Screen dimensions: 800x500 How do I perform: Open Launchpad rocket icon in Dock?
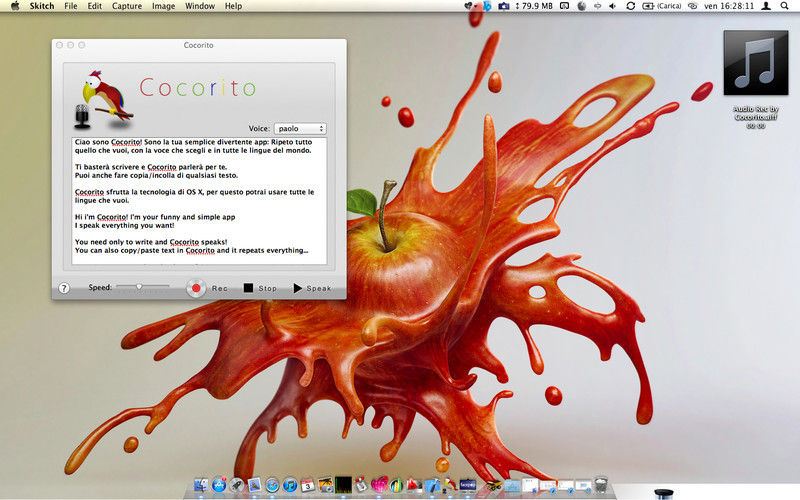[x=237, y=485]
